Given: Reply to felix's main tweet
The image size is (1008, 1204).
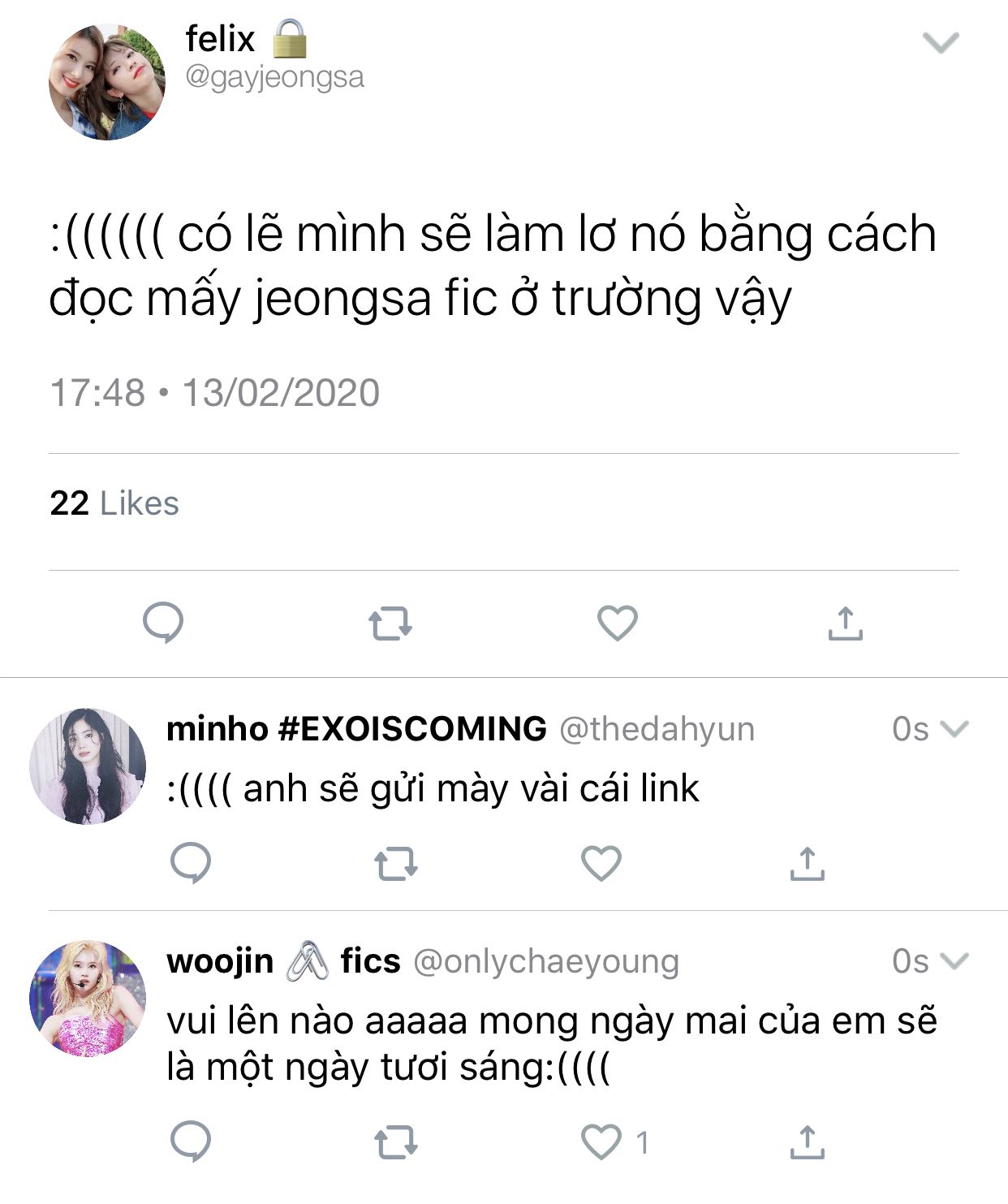Looking at the screenshot, I should 163,623.
